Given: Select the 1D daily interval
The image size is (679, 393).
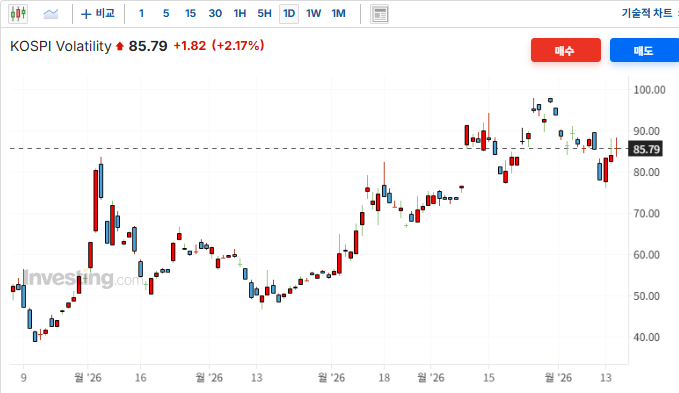Looking at the screenshot, I should pos(289,13).
